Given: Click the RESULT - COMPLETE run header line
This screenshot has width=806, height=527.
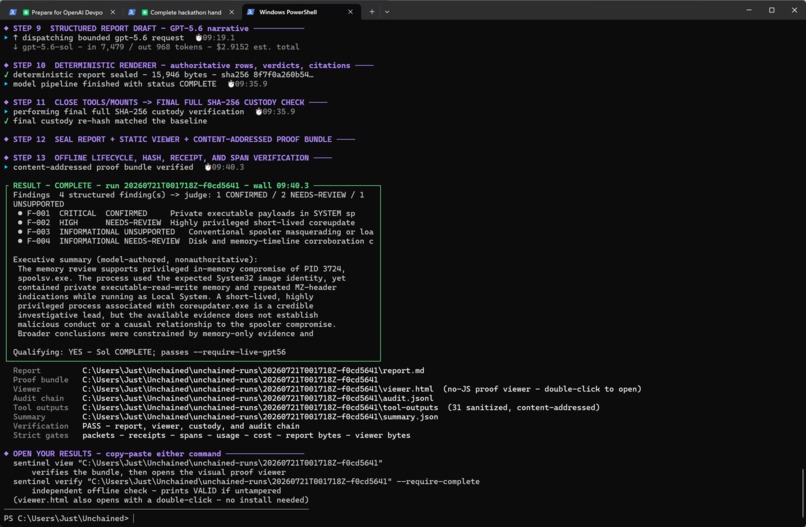Looking at the screenshot, I should coord(161,186).
